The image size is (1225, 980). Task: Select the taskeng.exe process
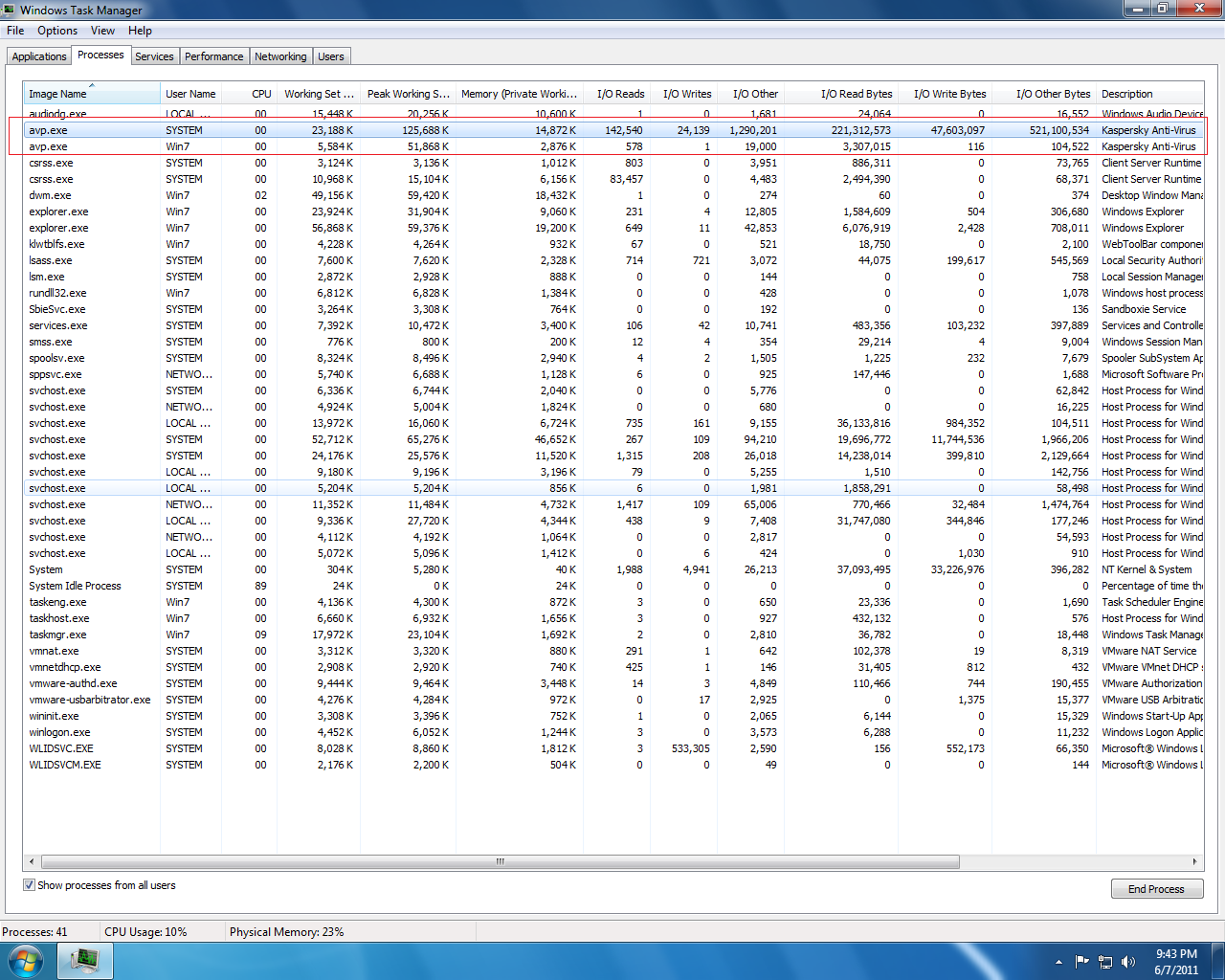(613, 602)
